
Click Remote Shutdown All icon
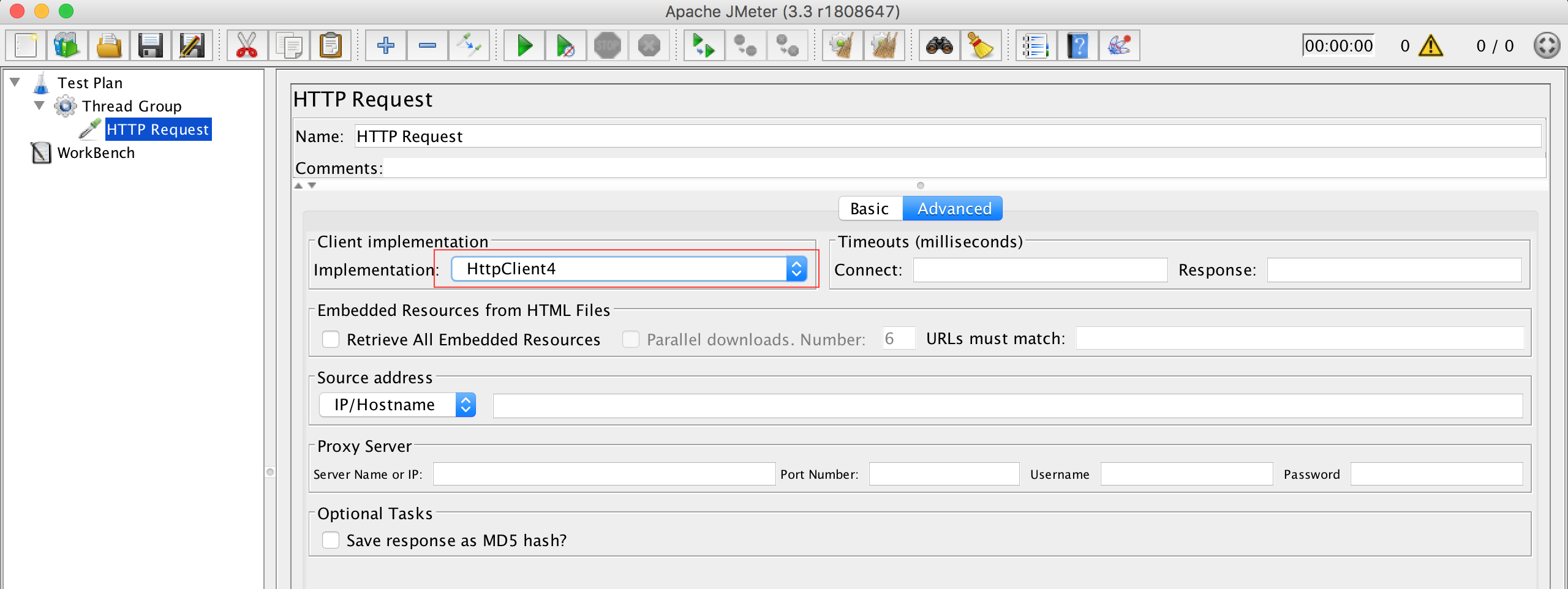click(787, 45)
